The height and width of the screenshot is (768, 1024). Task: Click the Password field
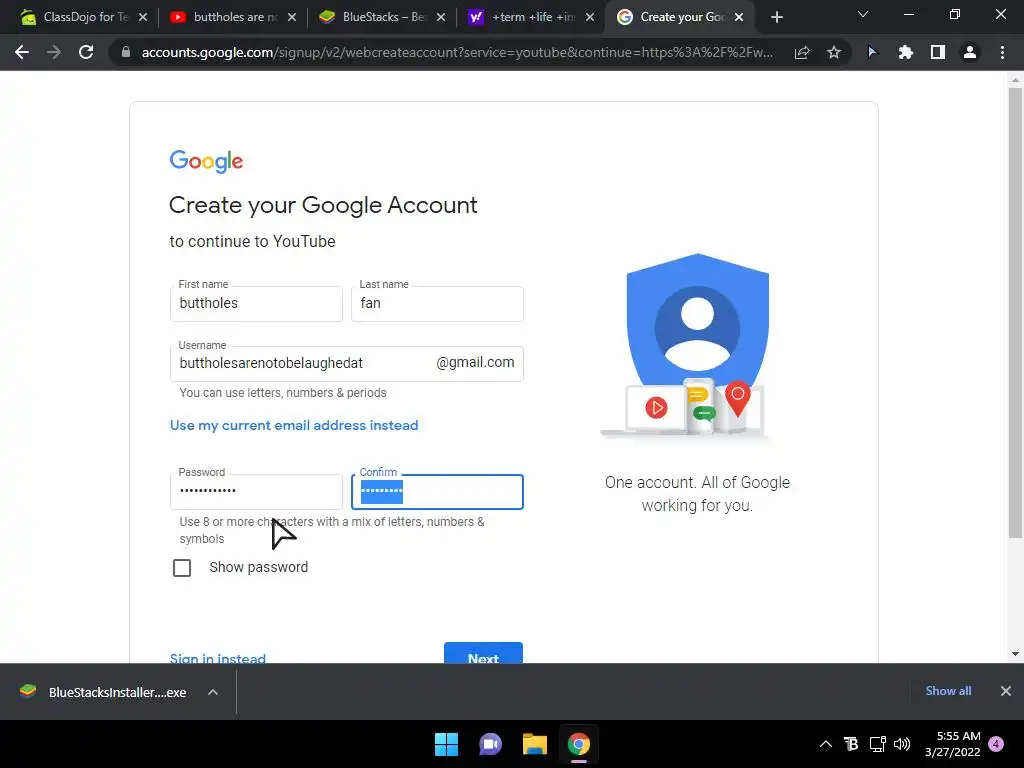click(256, 491)
